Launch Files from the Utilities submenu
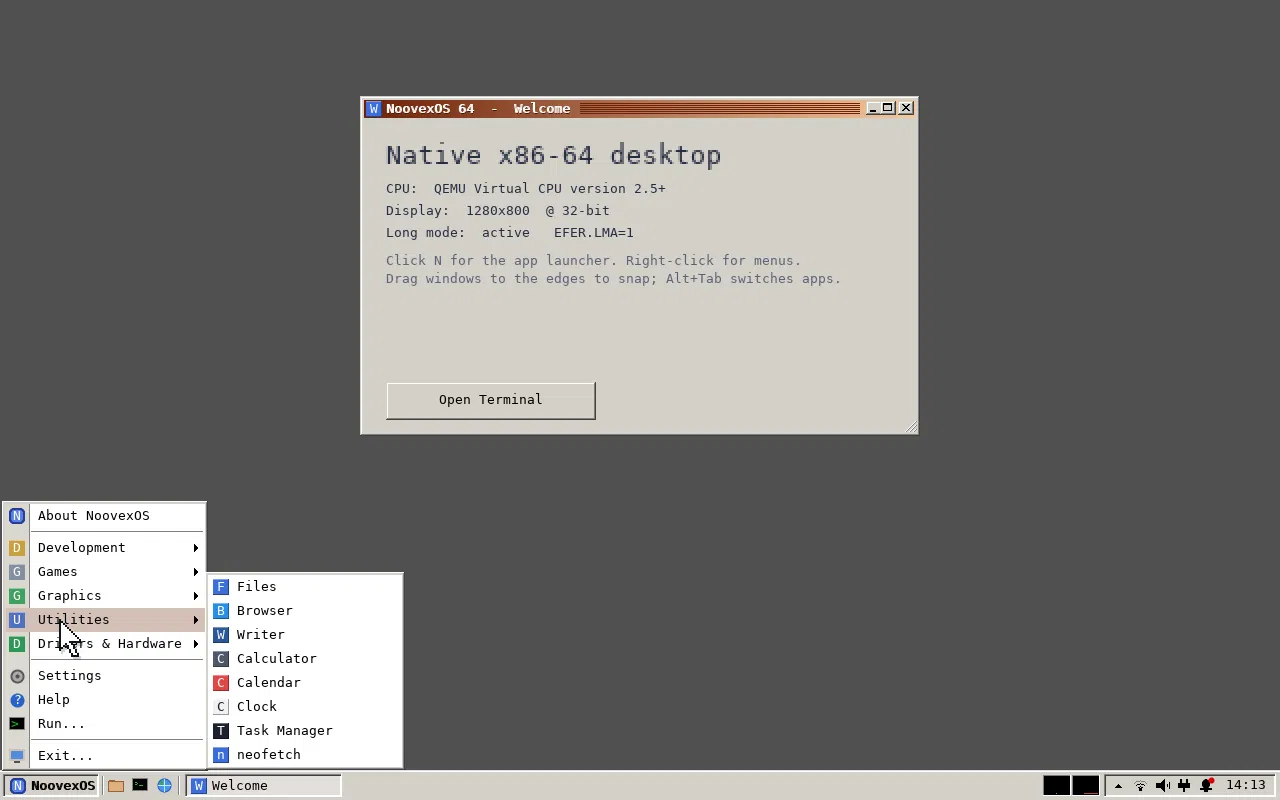Image resolution: width=1280 pixels, height=800 pixels. click(x=305, y=587)
